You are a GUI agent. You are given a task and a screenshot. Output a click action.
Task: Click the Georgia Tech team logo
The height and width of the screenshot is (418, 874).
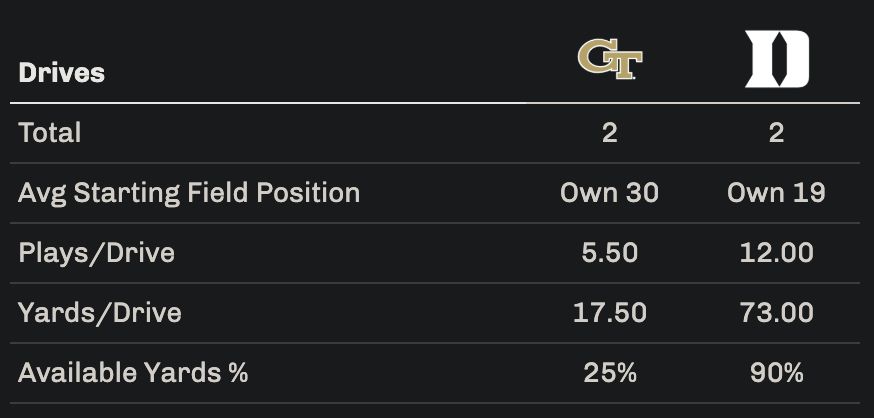pyautogui.click(x=610, y=59)
